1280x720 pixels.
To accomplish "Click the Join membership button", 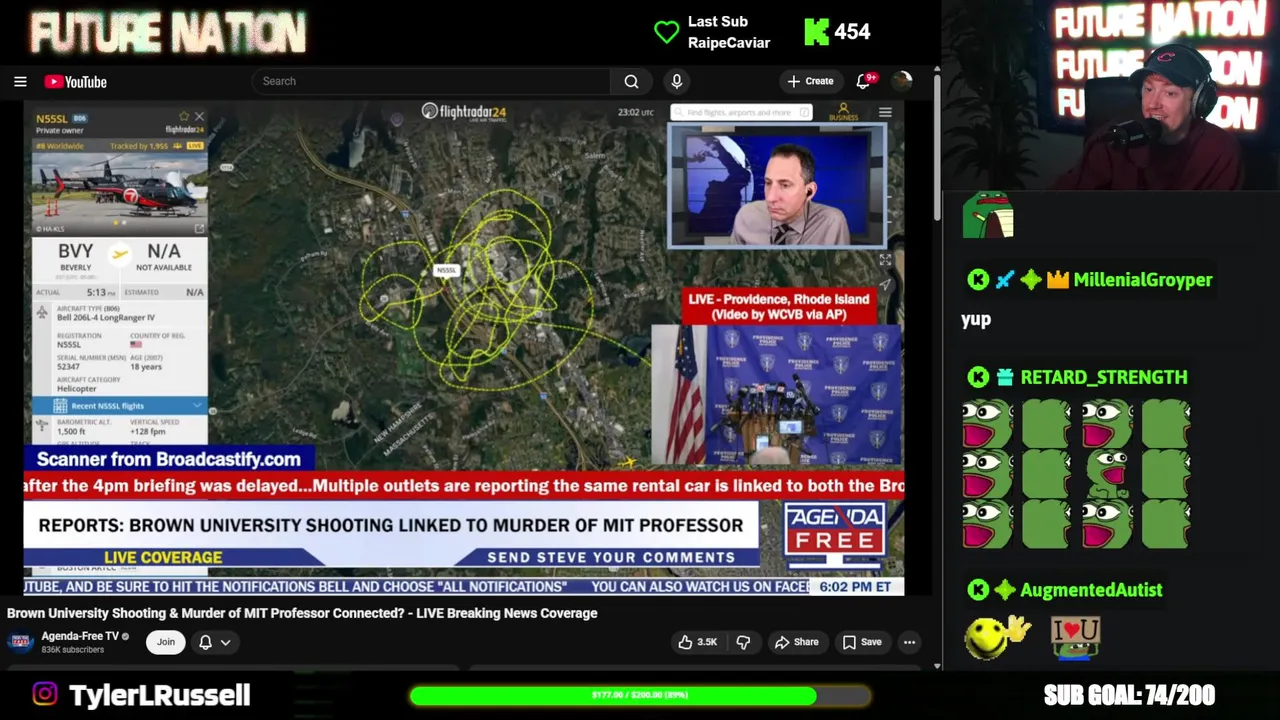I will [x=165, y=642].
